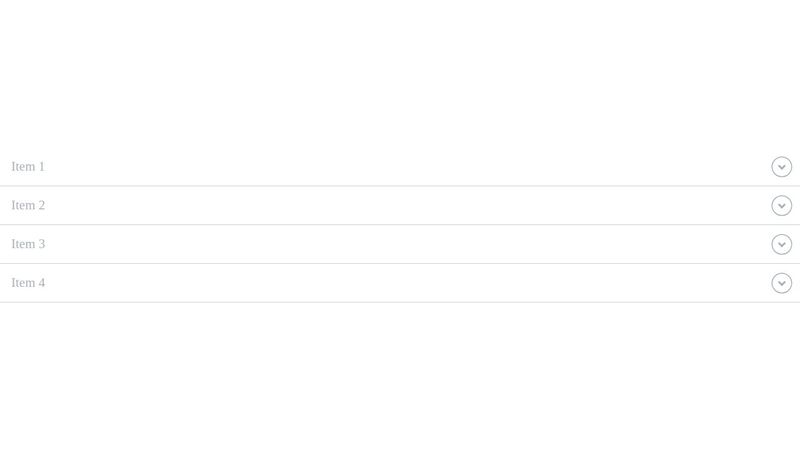Image resolution: width=800 pixels, height=450 pixels.
Task: Toggle the Item 4 accordion row open
Action: [x=400, y=283]
